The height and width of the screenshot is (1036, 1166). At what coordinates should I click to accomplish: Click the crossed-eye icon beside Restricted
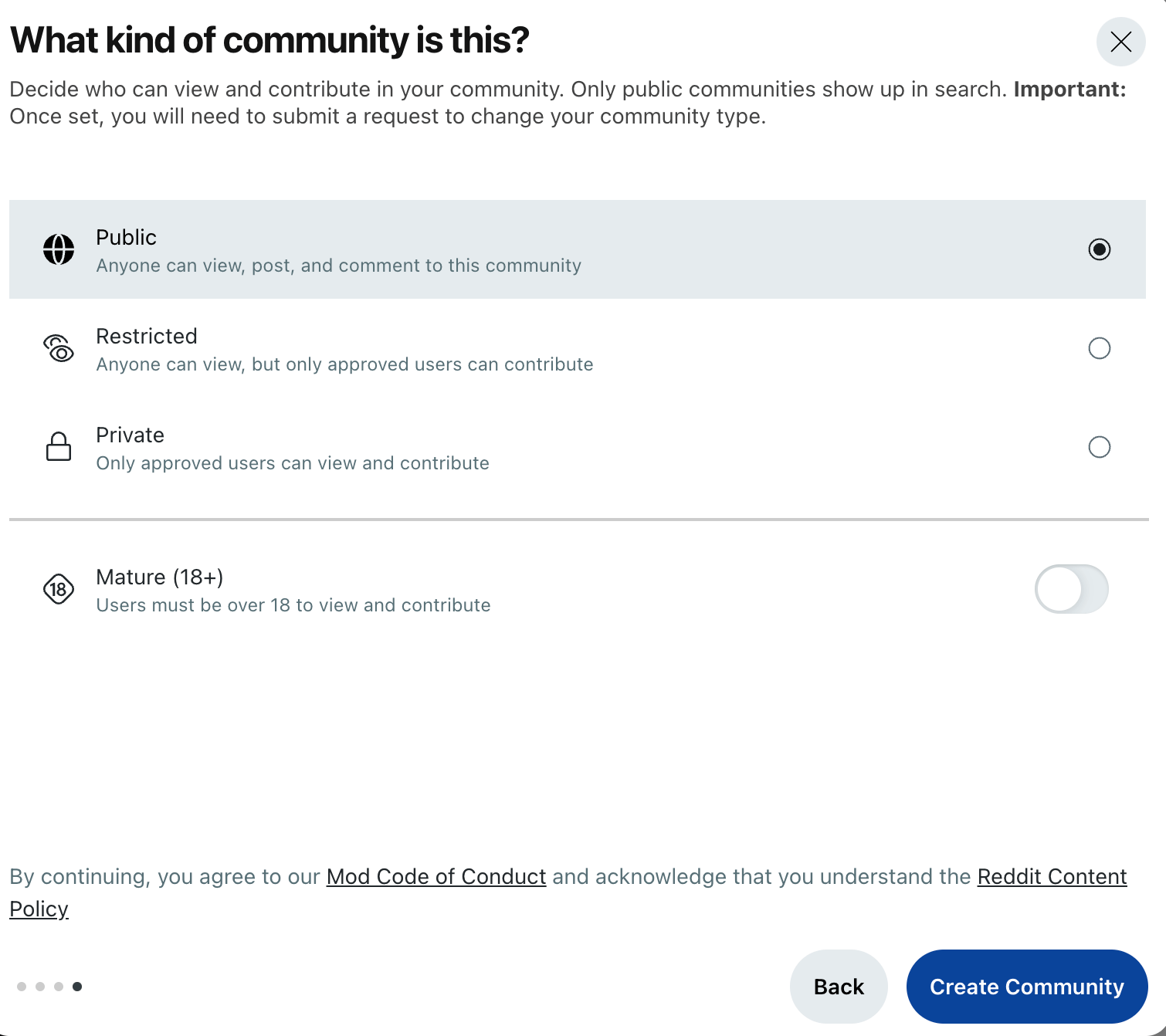click(x=59, y=348)
